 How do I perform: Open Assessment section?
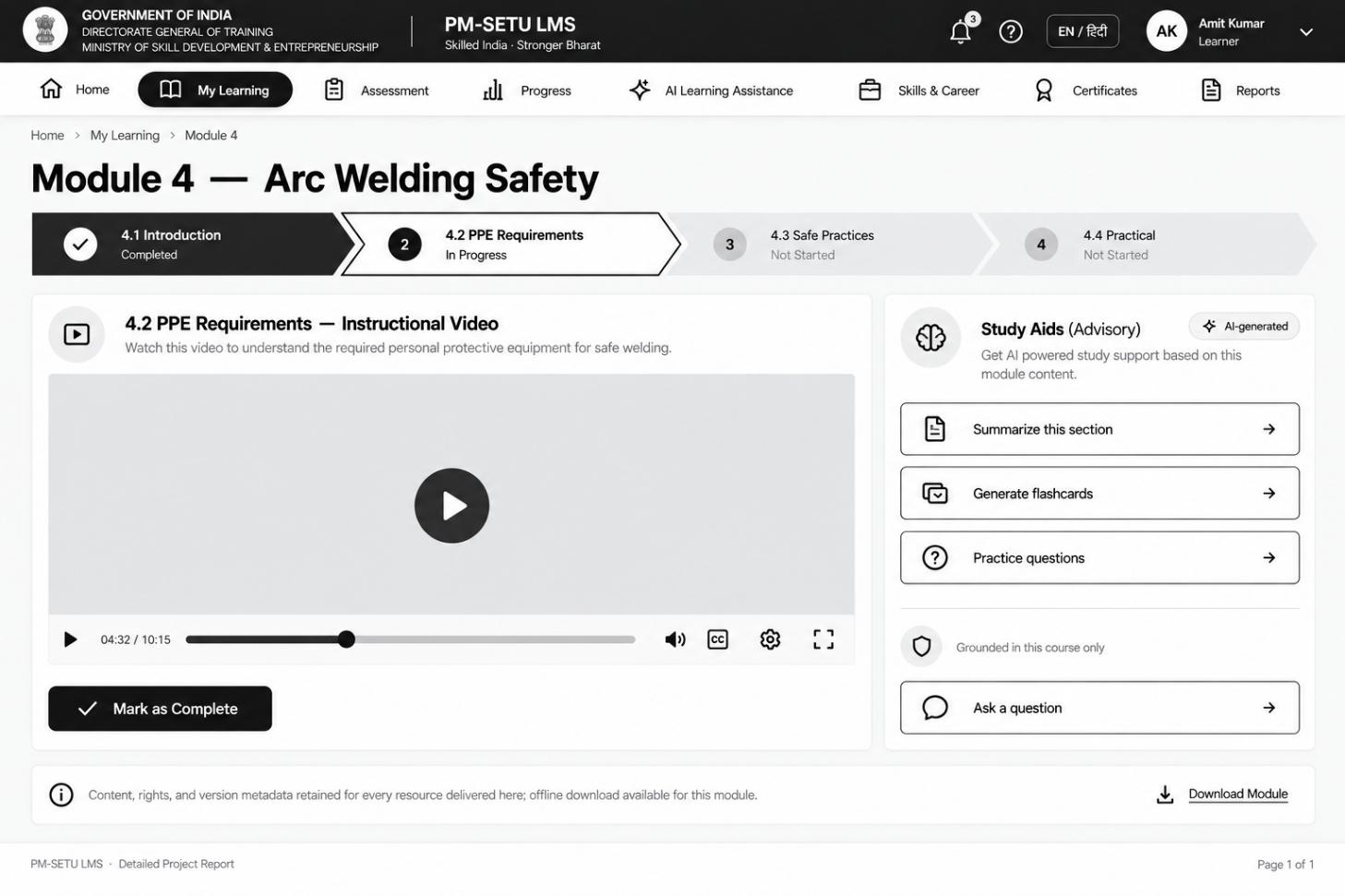(x=377, y=90)
